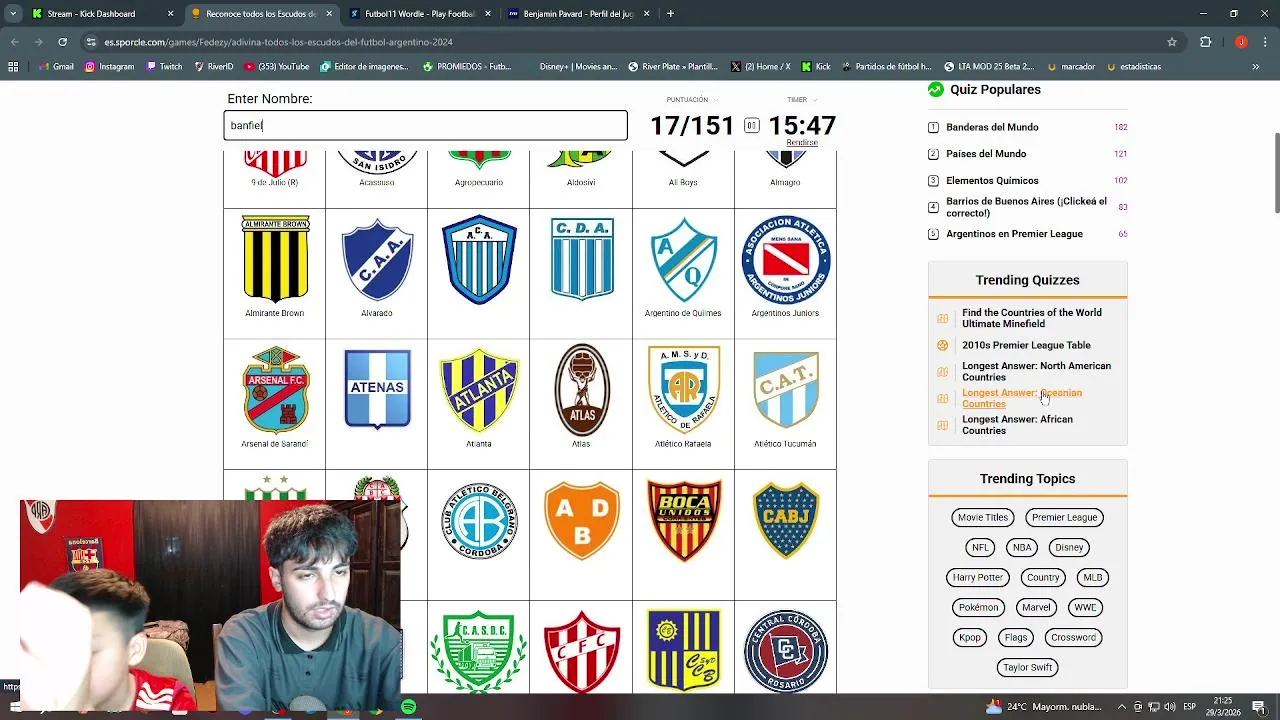Open Spotify from the taskbar
The height and width of the screenshot is (720, 1280).
click(409, 707)
